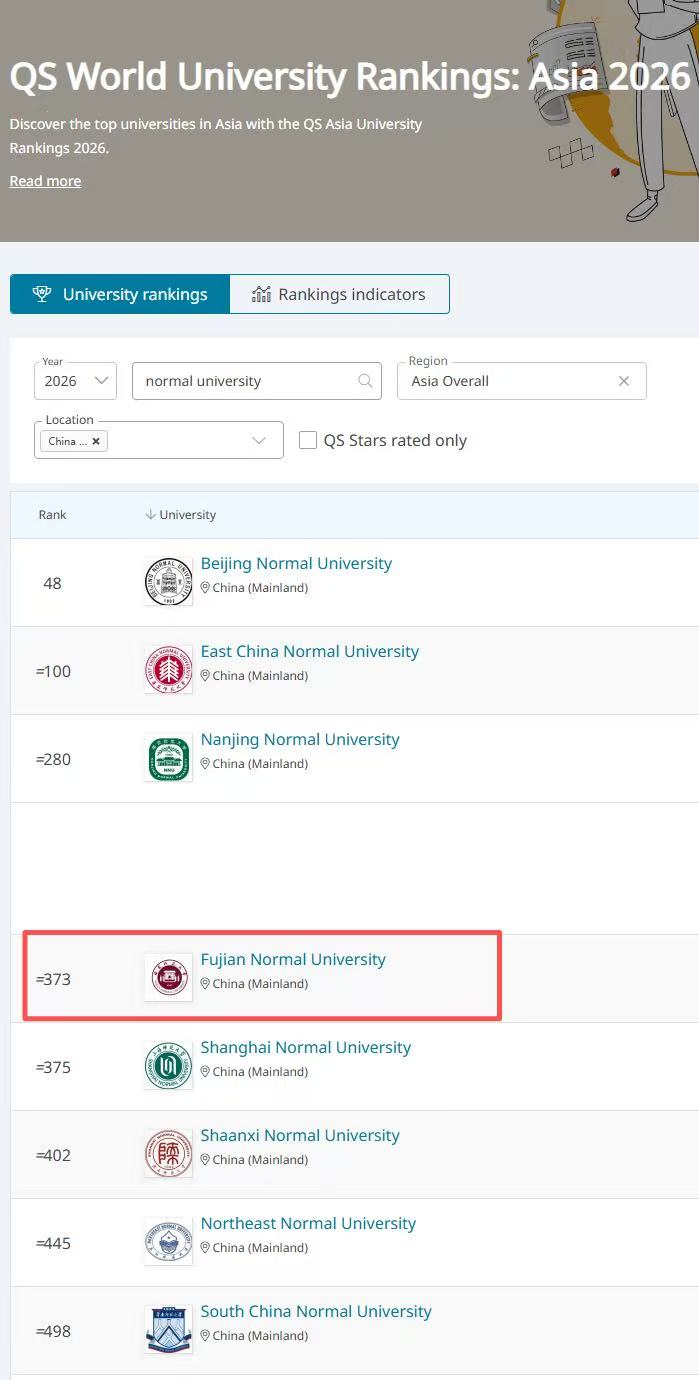The height and width of the screenshot is (1380, 699).
Task: Select the University rankings tab
Action: [x=120, y=294]
